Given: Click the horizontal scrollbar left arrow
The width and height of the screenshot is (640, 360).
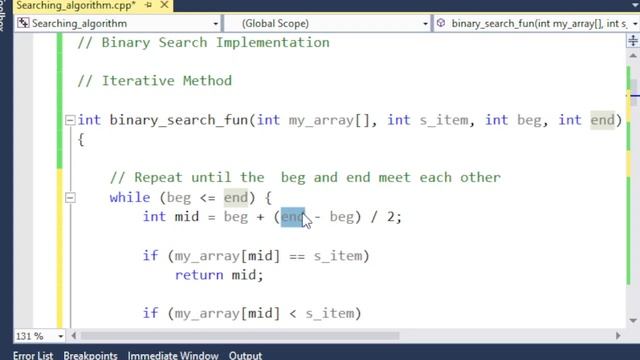Looking at the screenshot, I should [74, 336].
